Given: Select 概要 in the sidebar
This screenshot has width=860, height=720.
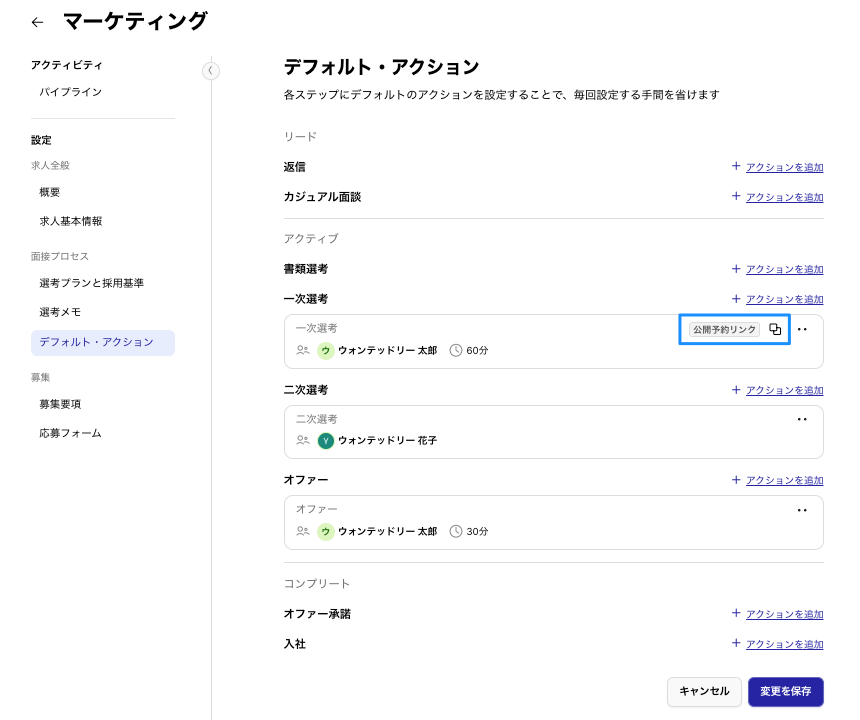Looking at the screenshot, I should click(x=50, y=192).
